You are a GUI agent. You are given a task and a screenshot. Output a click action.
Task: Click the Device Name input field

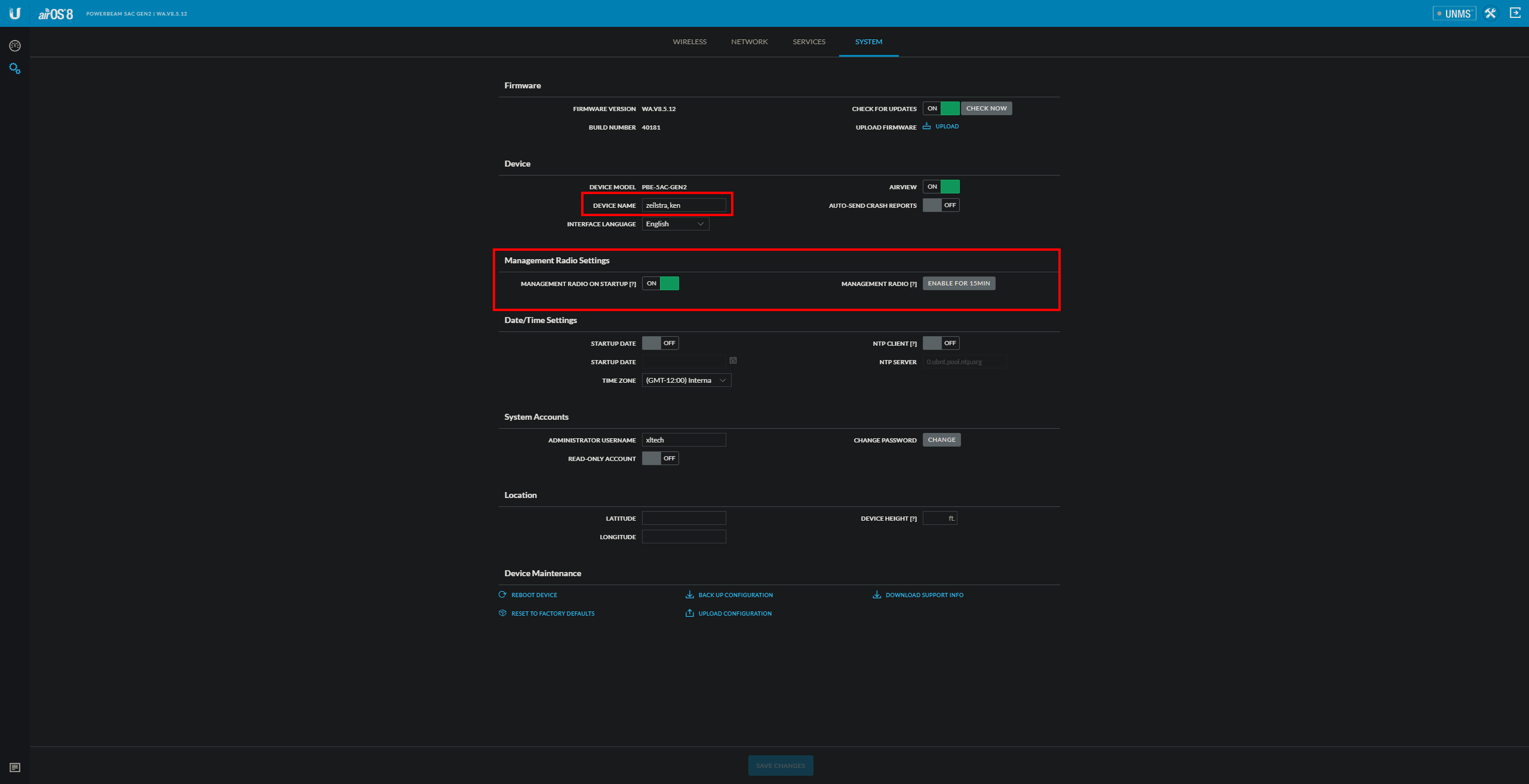684,205
